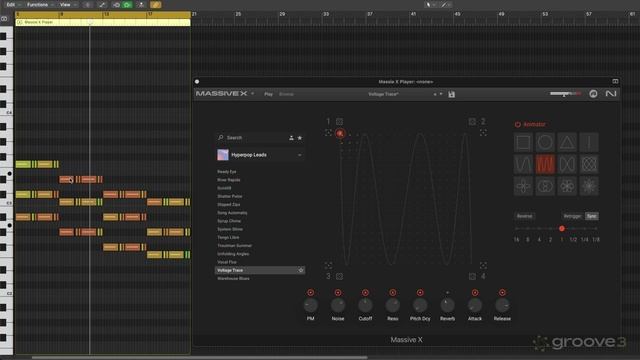Click the Reverse button
This screenshot has width=640, height=360.
pyautogui.click(x=524, y=216)
